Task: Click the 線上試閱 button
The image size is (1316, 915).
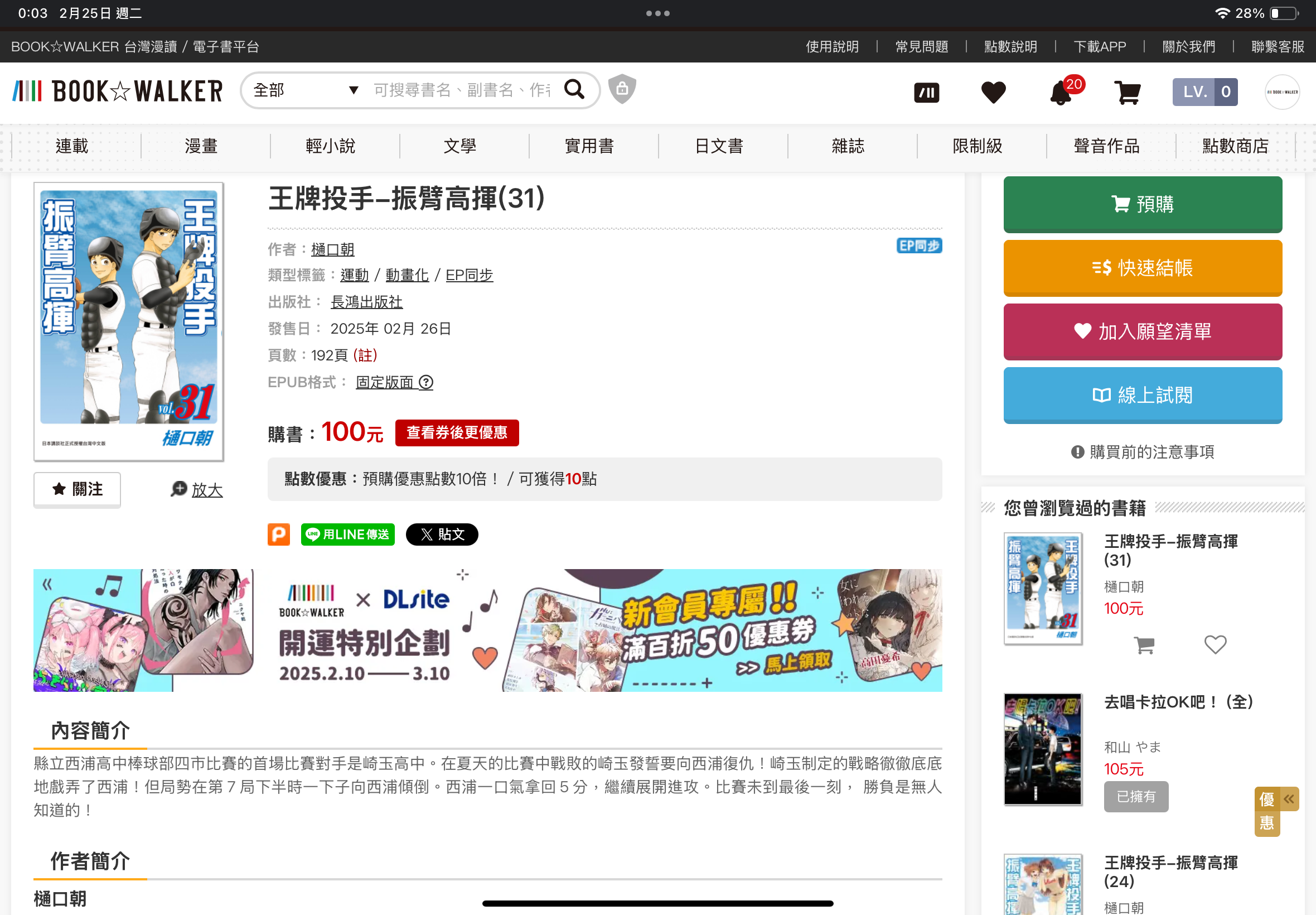Action: 1143,395
